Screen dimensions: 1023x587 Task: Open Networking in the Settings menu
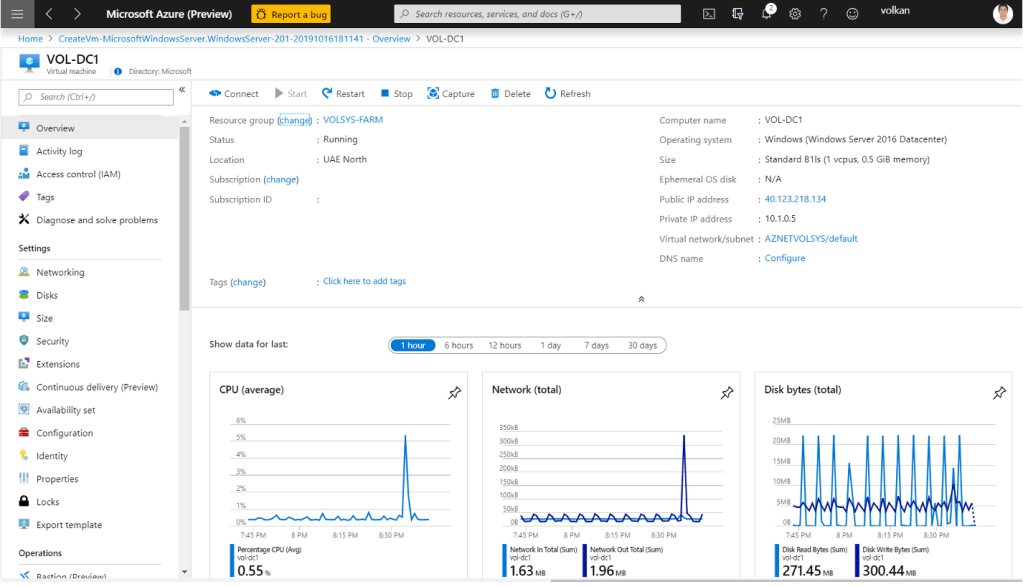pyautogui.click(x=60, y=272)
